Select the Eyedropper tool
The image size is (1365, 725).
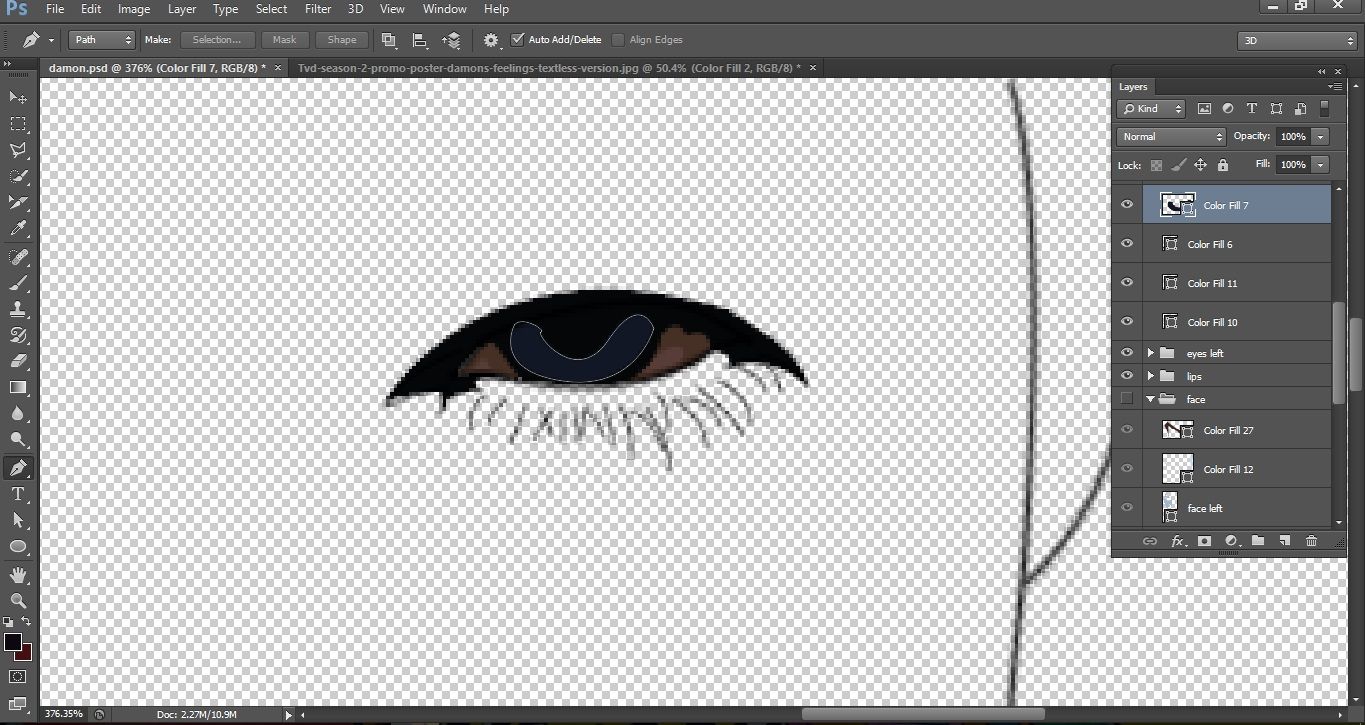(18, 229)
